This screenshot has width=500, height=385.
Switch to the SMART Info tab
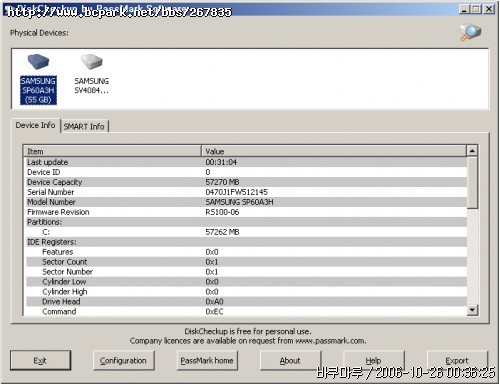click(84, 126)
